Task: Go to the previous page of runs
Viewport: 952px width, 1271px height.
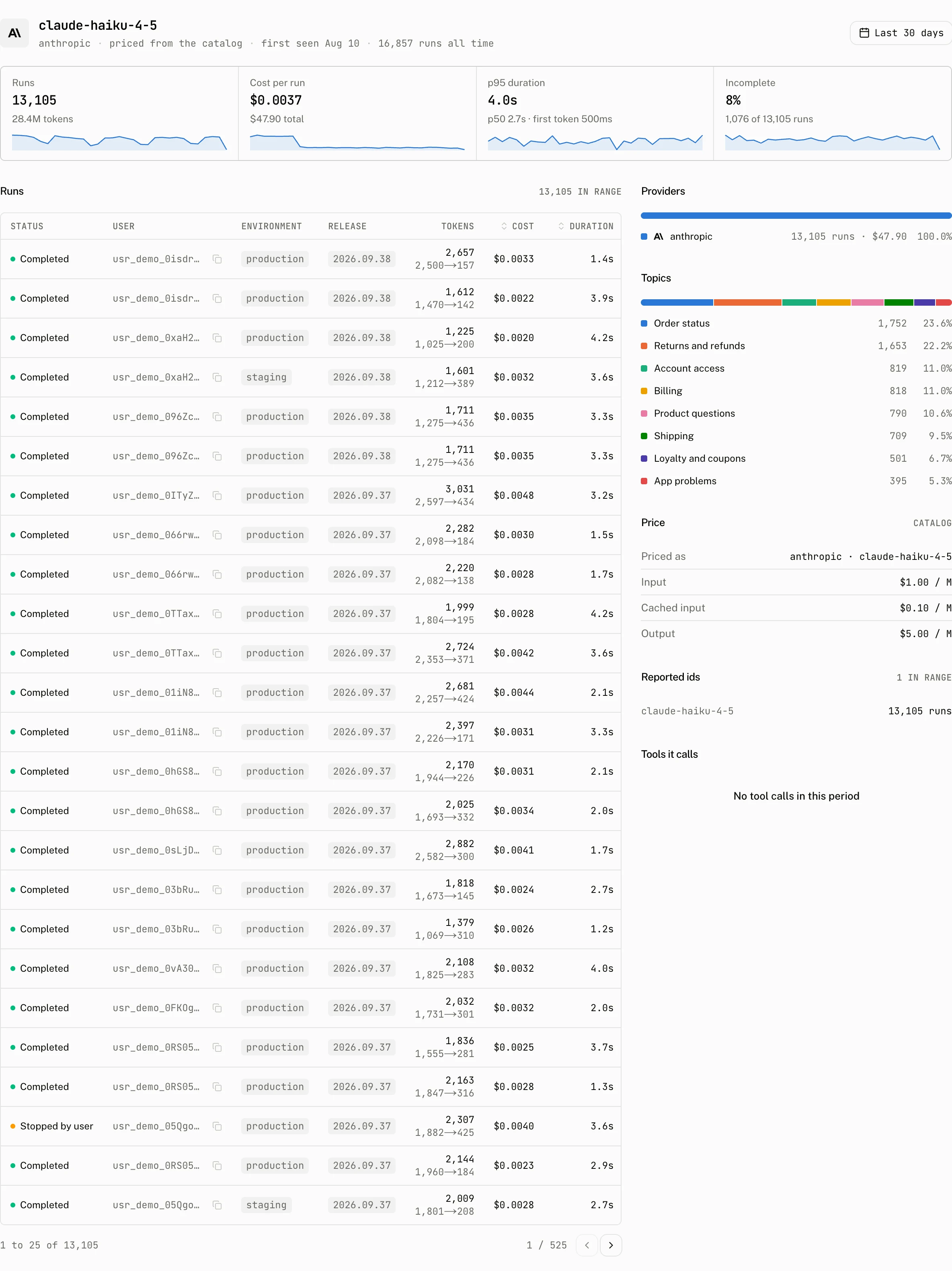Action: click(x=587, y=1245)
